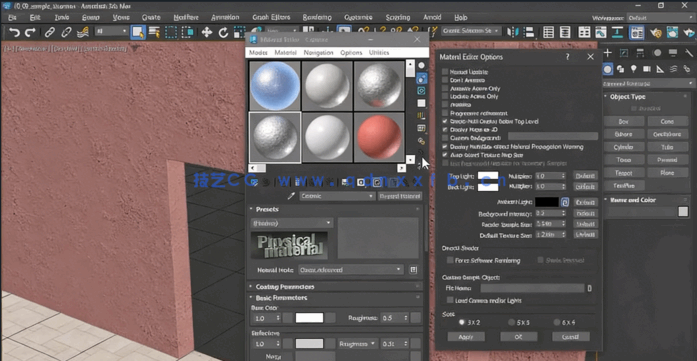Click the Undo arrow in main toolbar
Viewport: 697px width, 361px height.
14,32
